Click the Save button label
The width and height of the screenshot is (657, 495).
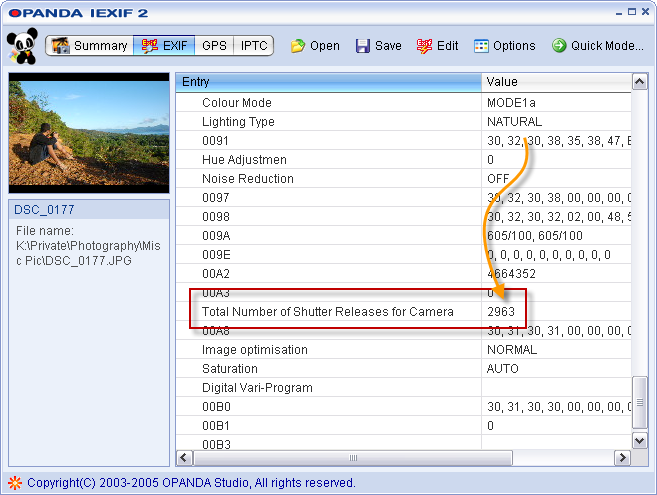[388, 46]
